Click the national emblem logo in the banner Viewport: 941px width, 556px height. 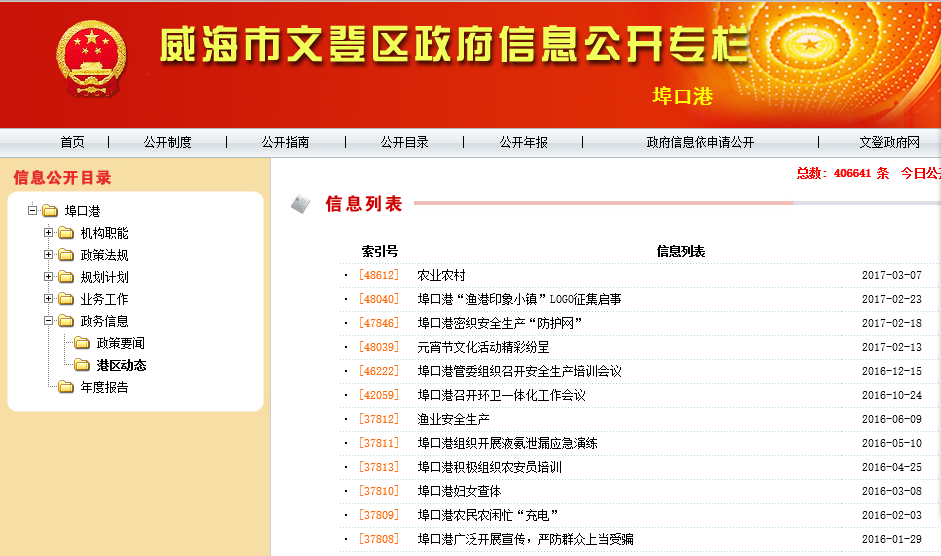click(91, 60)
